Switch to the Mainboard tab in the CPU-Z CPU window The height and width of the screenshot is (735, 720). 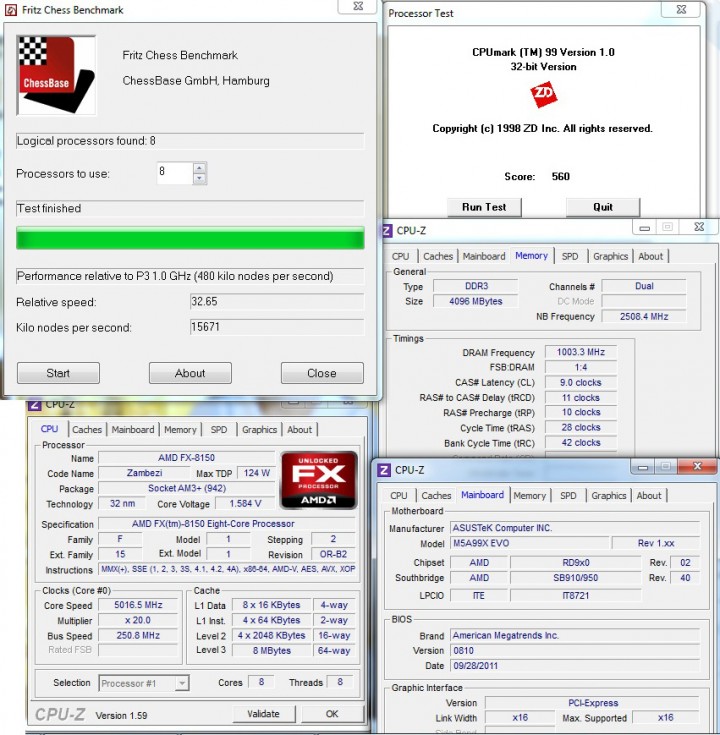click(133, 429)
